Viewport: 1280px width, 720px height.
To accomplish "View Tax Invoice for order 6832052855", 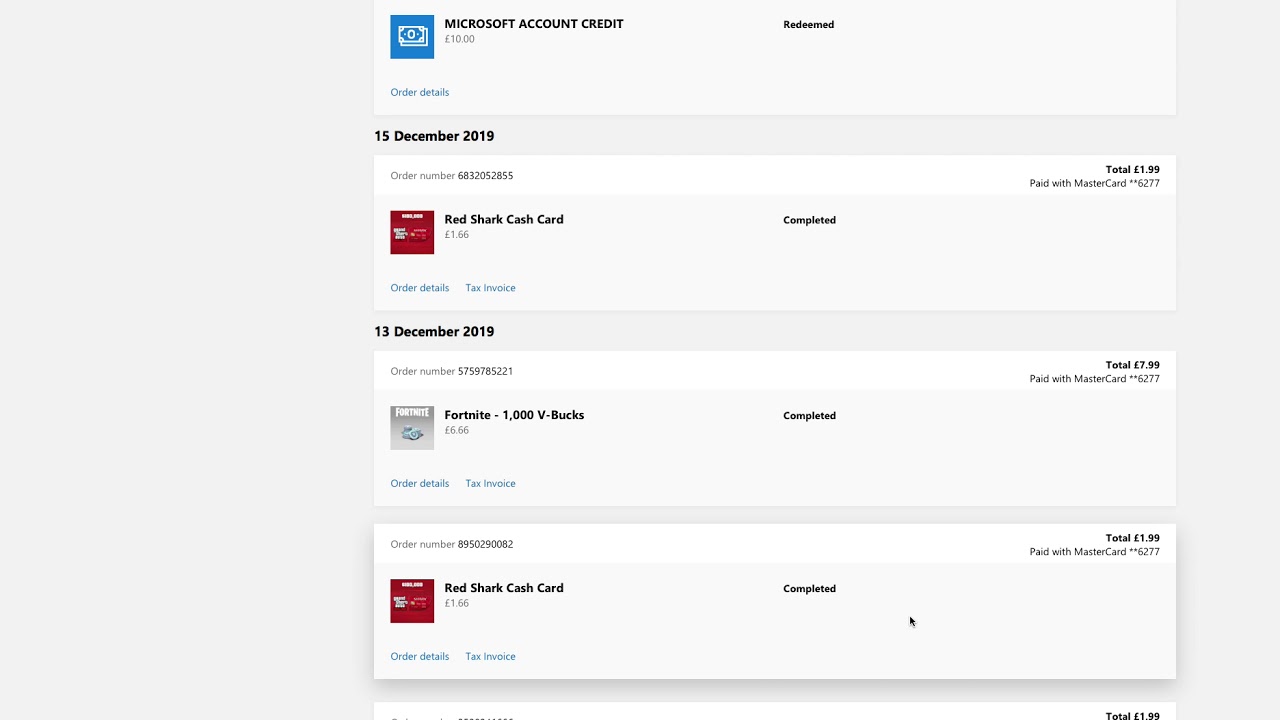I will tap(490, 288).
